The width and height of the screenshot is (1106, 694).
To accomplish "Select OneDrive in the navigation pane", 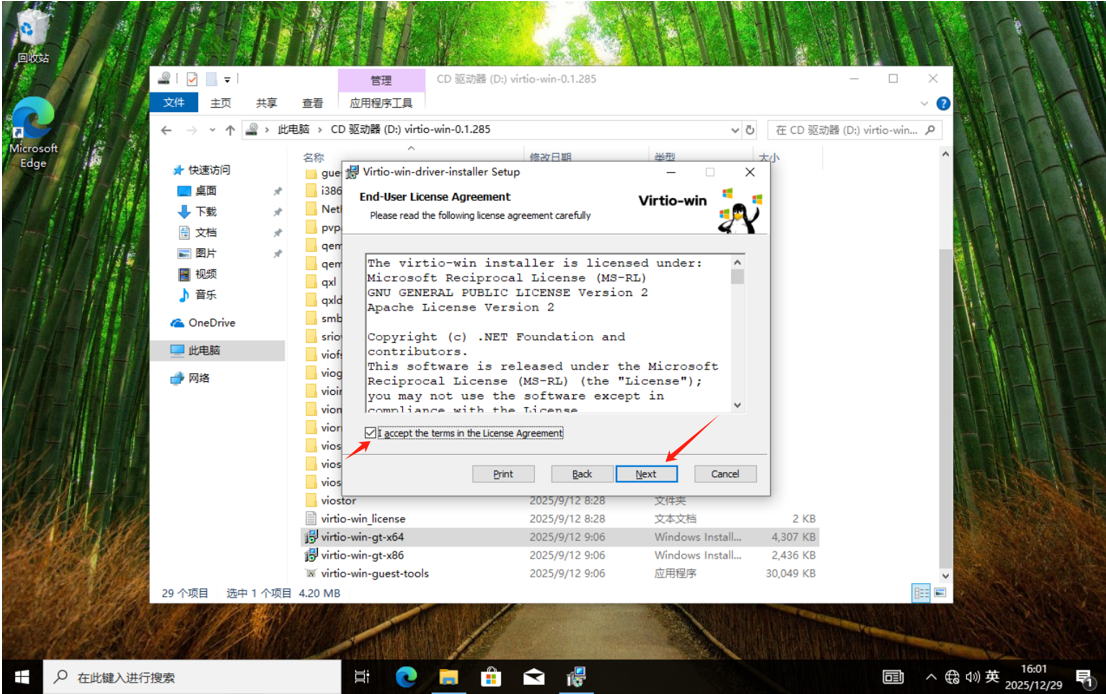I will tap(211, 323).
